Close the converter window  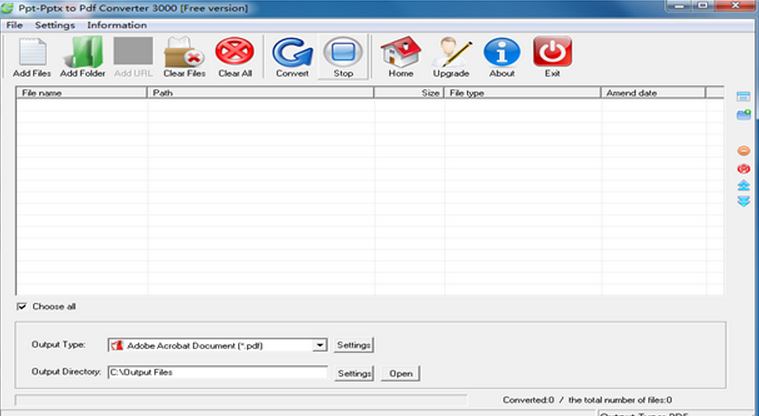[735, 6]
